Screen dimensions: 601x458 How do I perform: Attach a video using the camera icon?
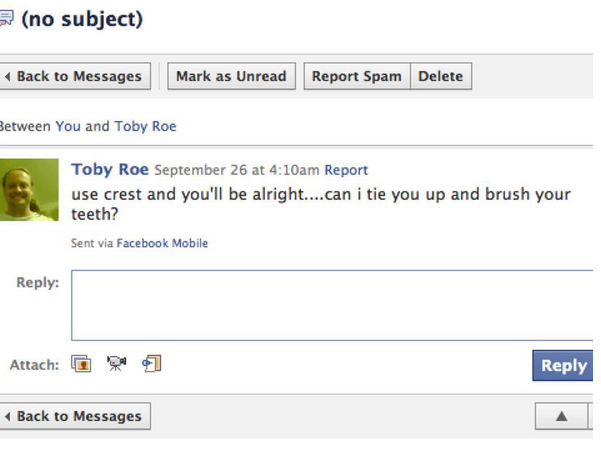117,364
